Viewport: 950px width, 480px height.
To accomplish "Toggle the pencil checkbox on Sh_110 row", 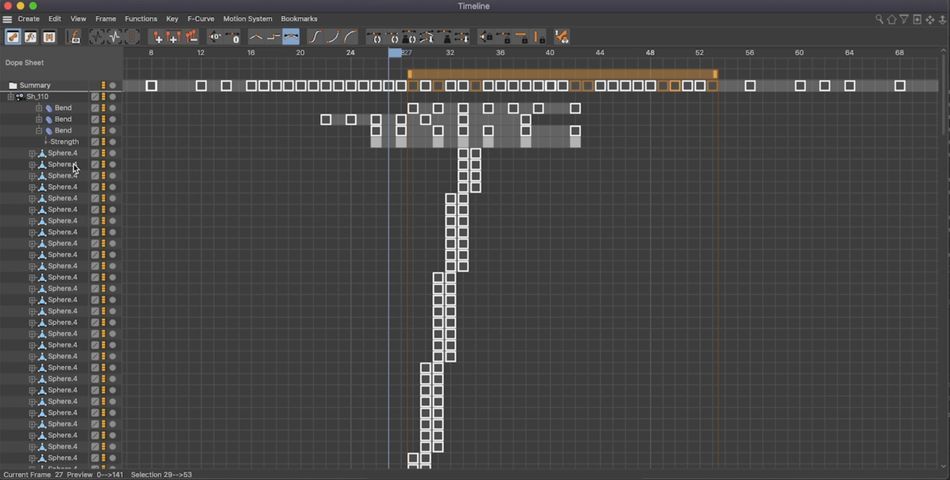I will click(95, 97).
